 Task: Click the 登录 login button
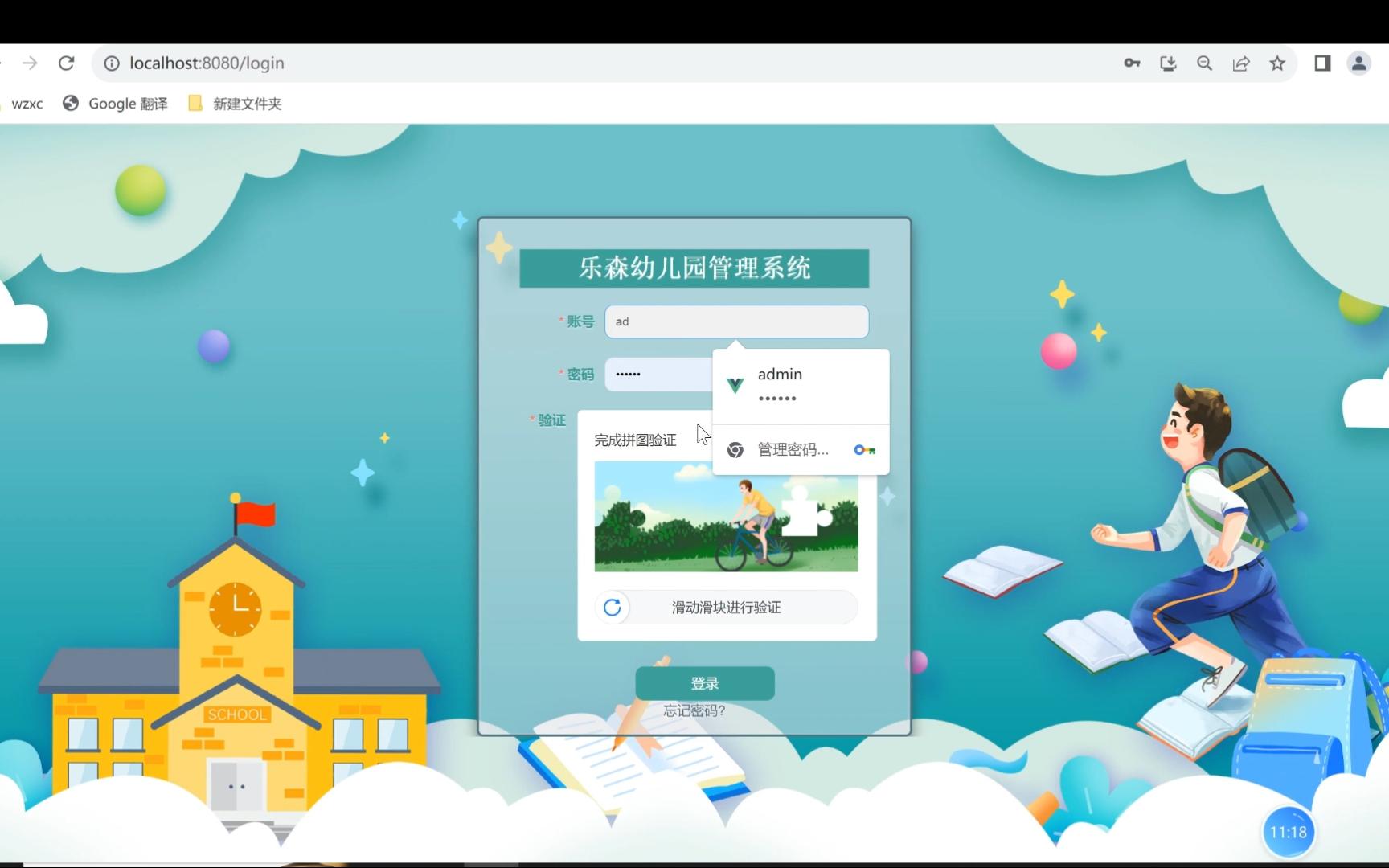(x=705, y=683)
